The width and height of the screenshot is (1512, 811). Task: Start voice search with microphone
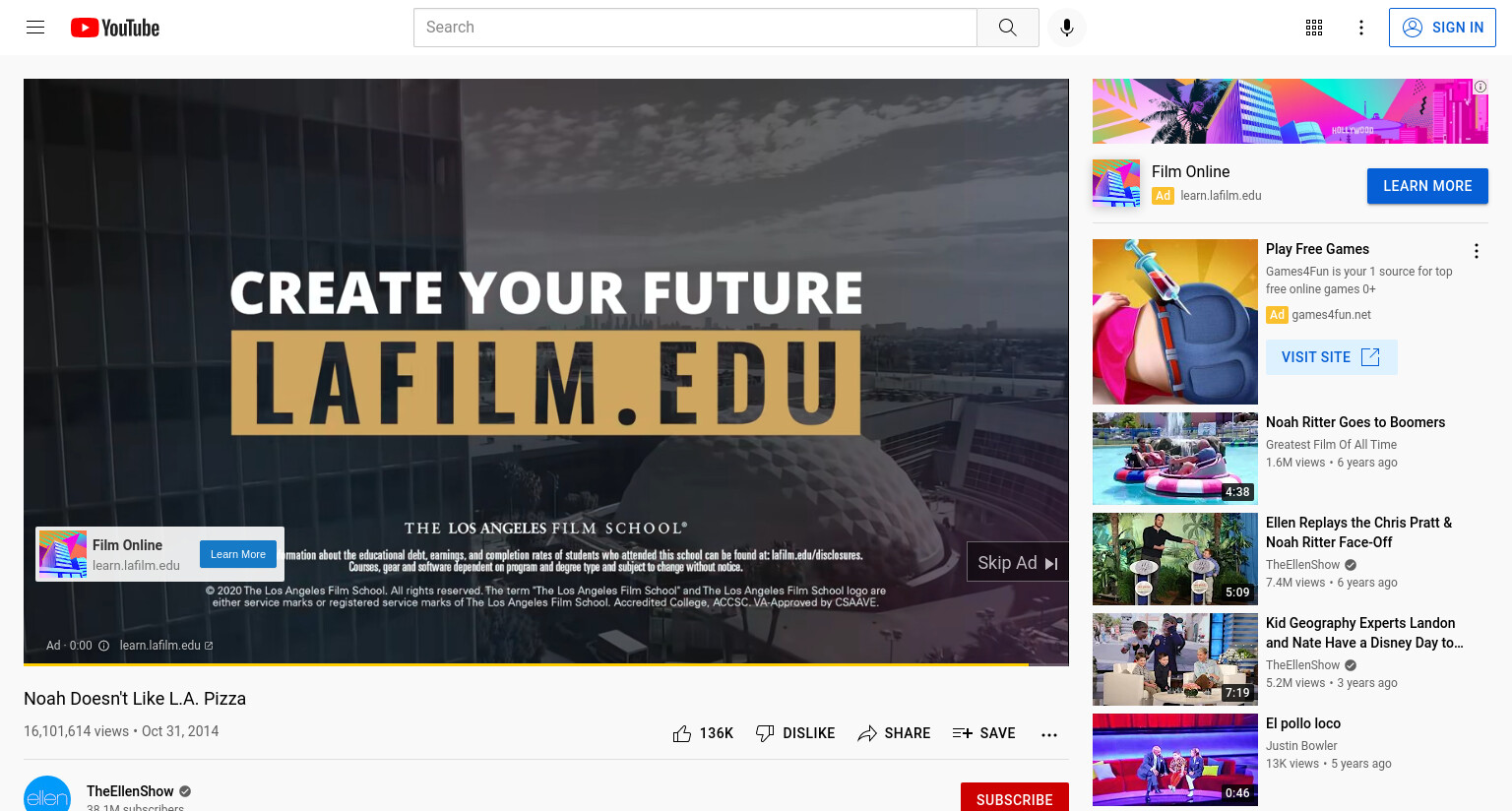[x=1067, y=28]
